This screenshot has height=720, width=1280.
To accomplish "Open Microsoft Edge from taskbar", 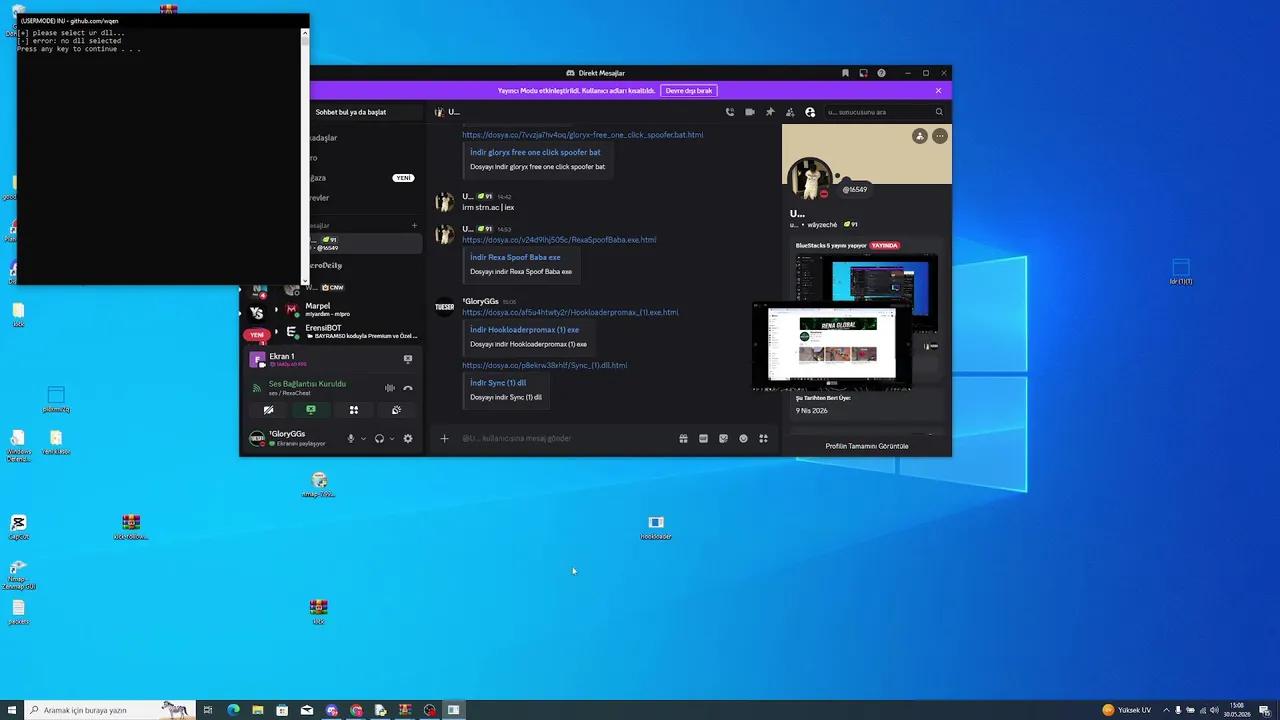I will tap(233, 710).
